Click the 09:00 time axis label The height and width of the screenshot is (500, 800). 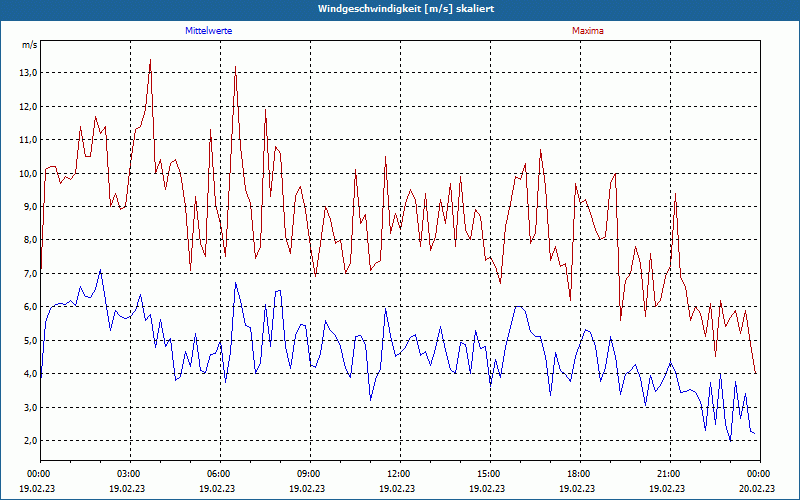click(x=310, y=474)
